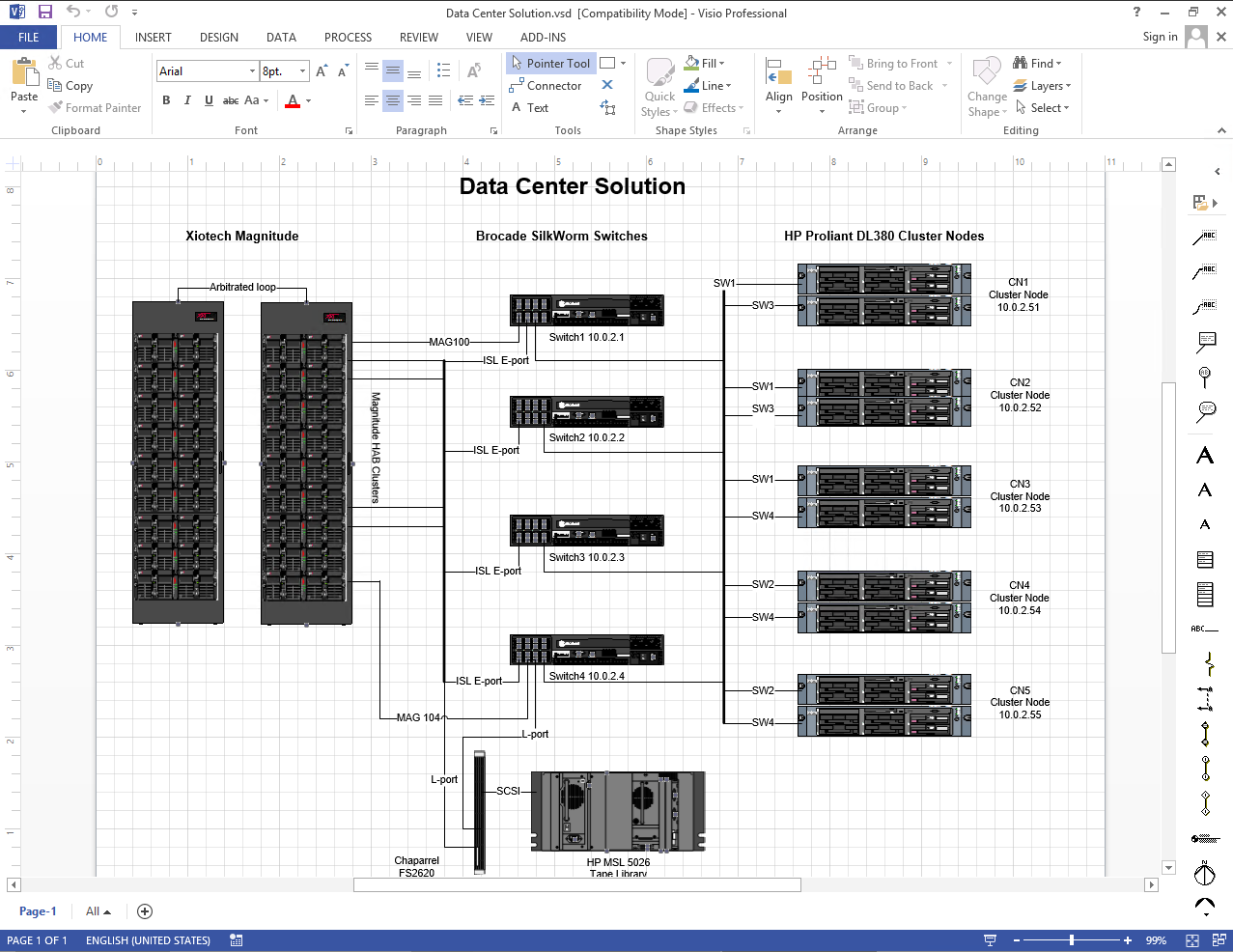The width and height of the screenshot is (1233, 952).
Task: Select the Pointer Tool
Action: [x=550, y=64]
